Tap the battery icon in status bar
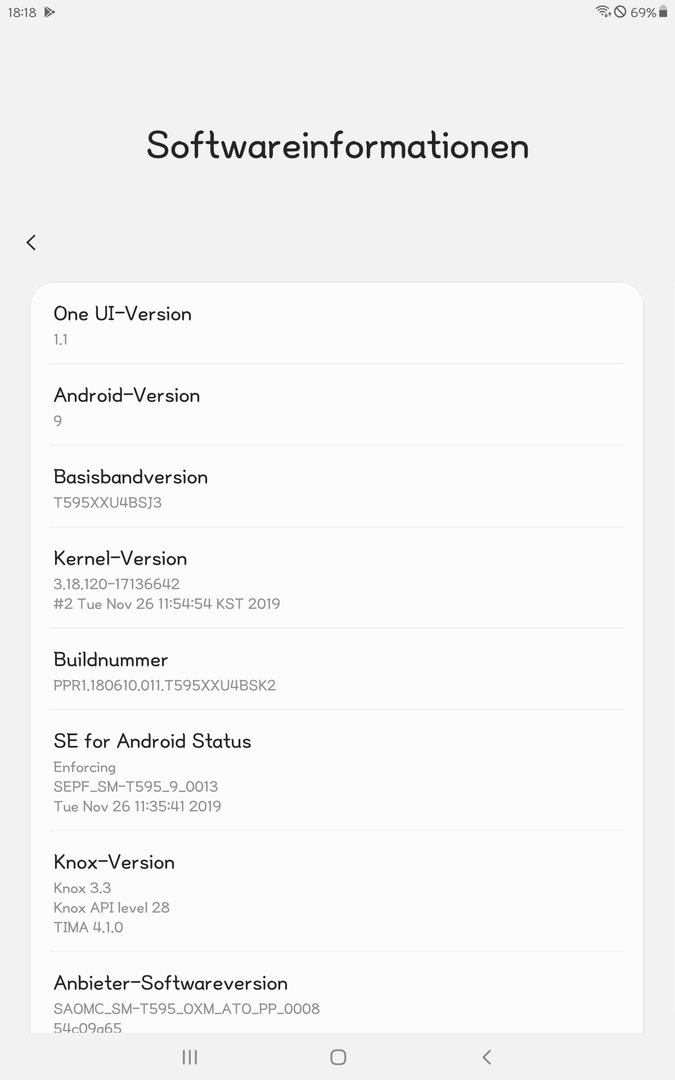675x1080 pixels. point(663,12)
